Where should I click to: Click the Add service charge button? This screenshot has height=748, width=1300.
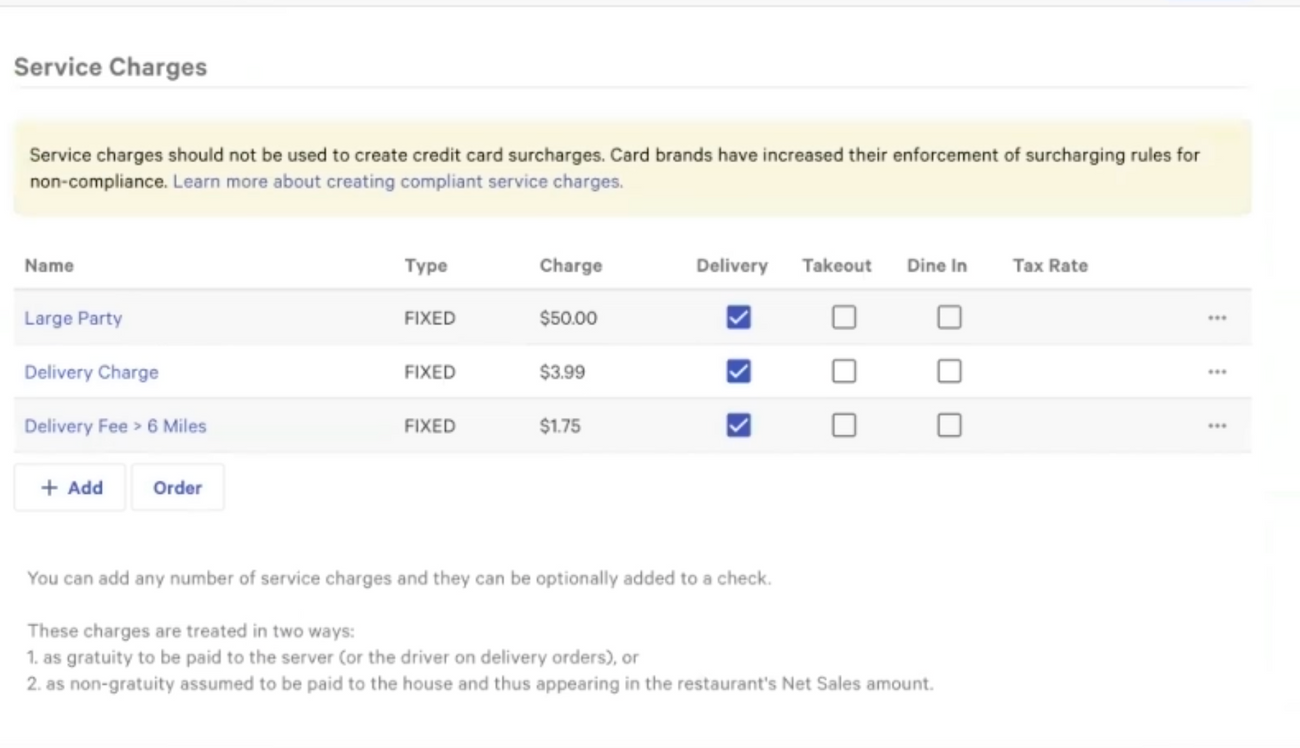pos(70,487)
